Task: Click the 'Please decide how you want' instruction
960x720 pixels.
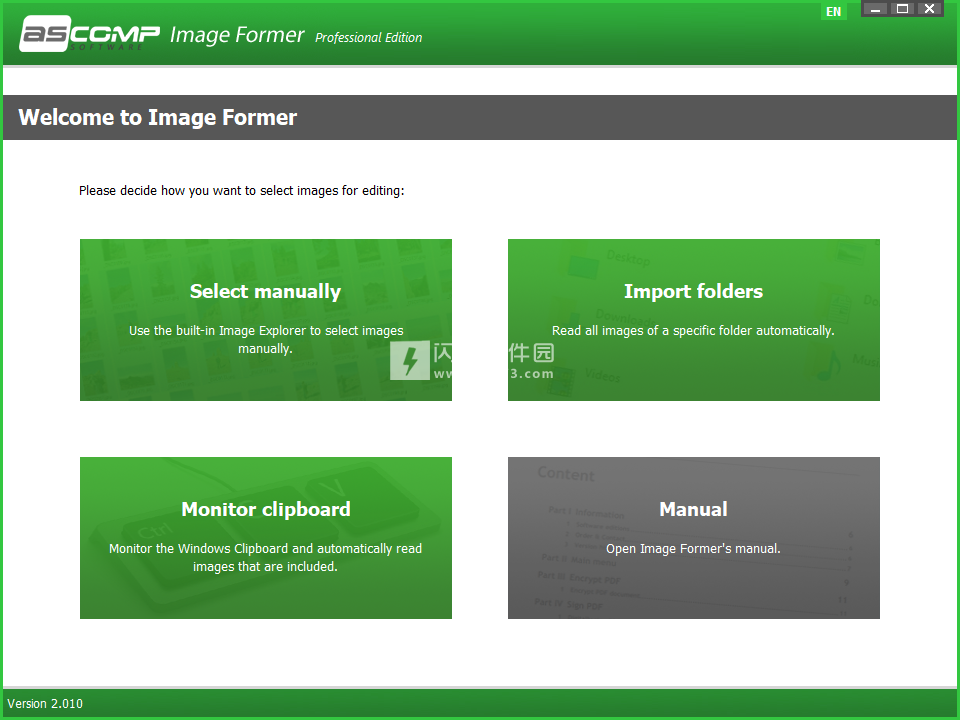Action: click(x=242, y=191)
